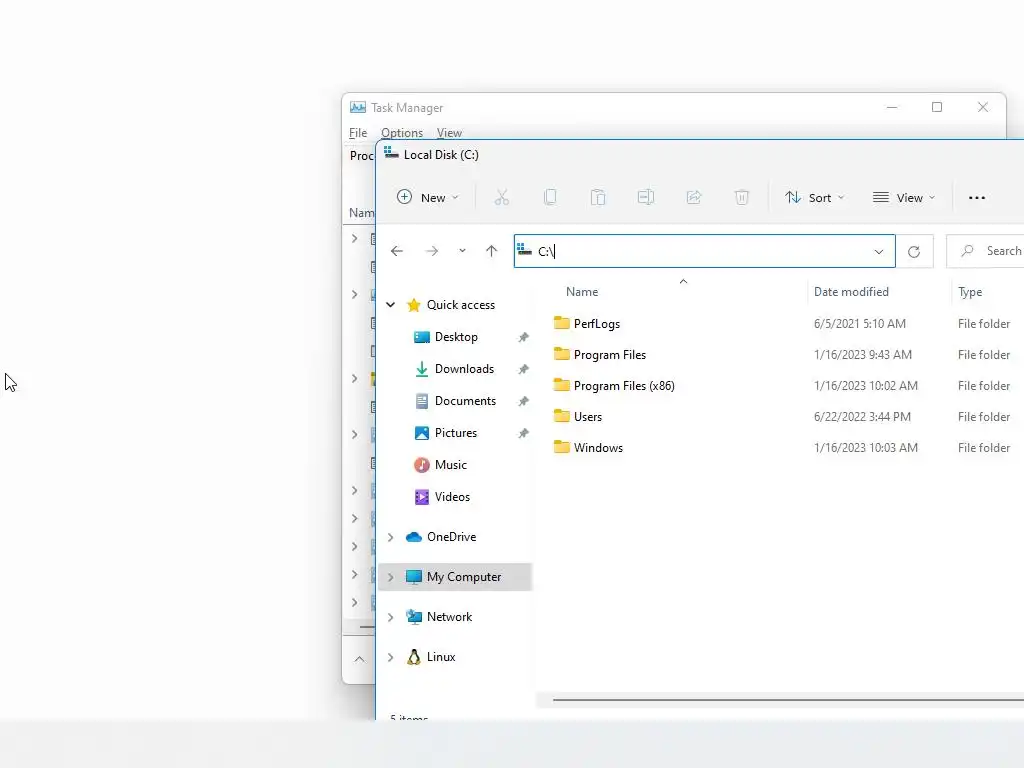Click into the C:\ address field
1024x768 pixels.
click(705, 251)
